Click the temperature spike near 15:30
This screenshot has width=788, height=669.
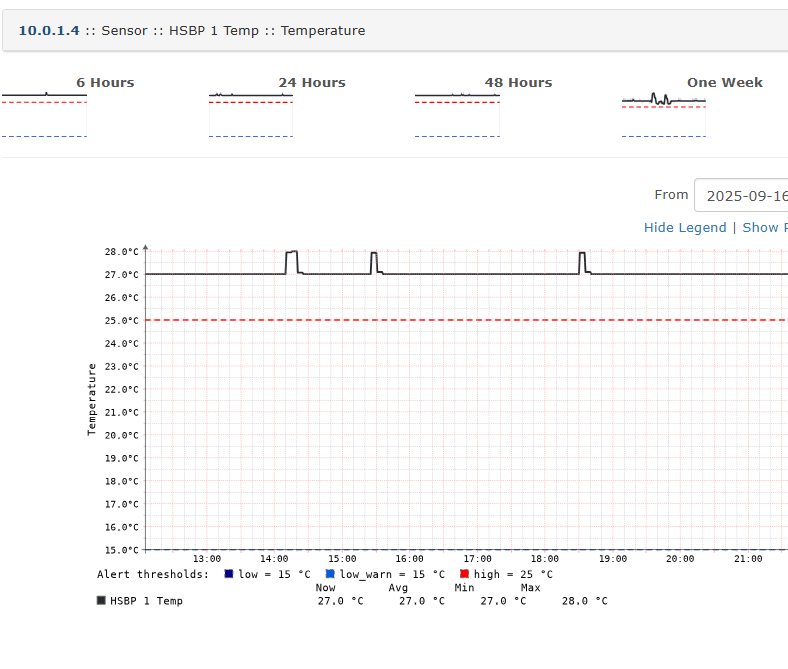[374, 253]
